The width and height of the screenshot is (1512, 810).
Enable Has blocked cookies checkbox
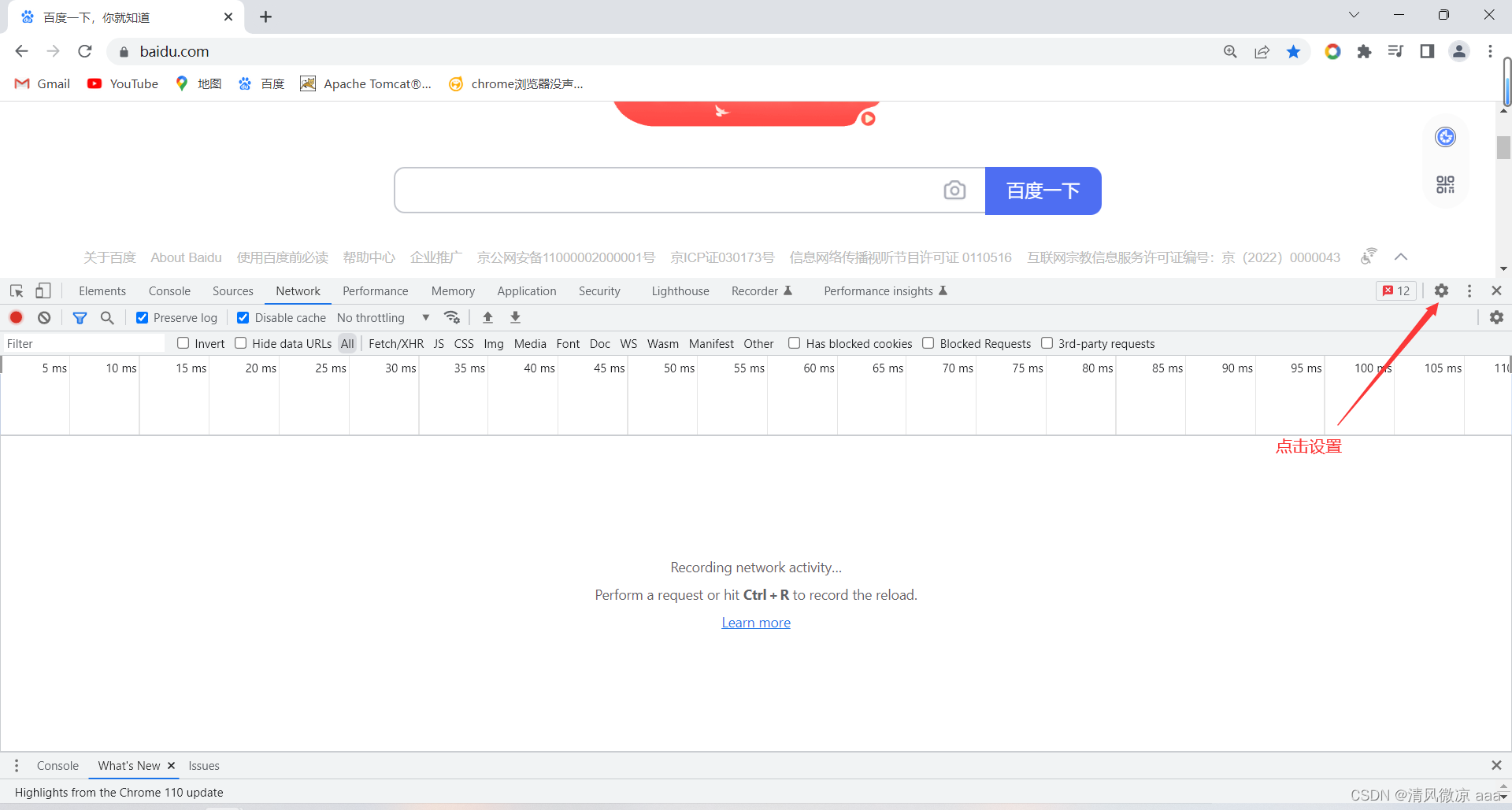point(795,343)
